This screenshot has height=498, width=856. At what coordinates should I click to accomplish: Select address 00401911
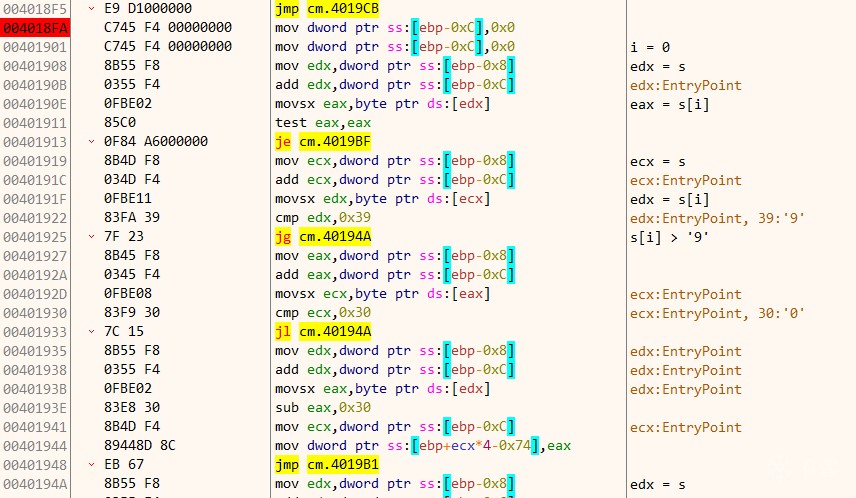[35, 123]
